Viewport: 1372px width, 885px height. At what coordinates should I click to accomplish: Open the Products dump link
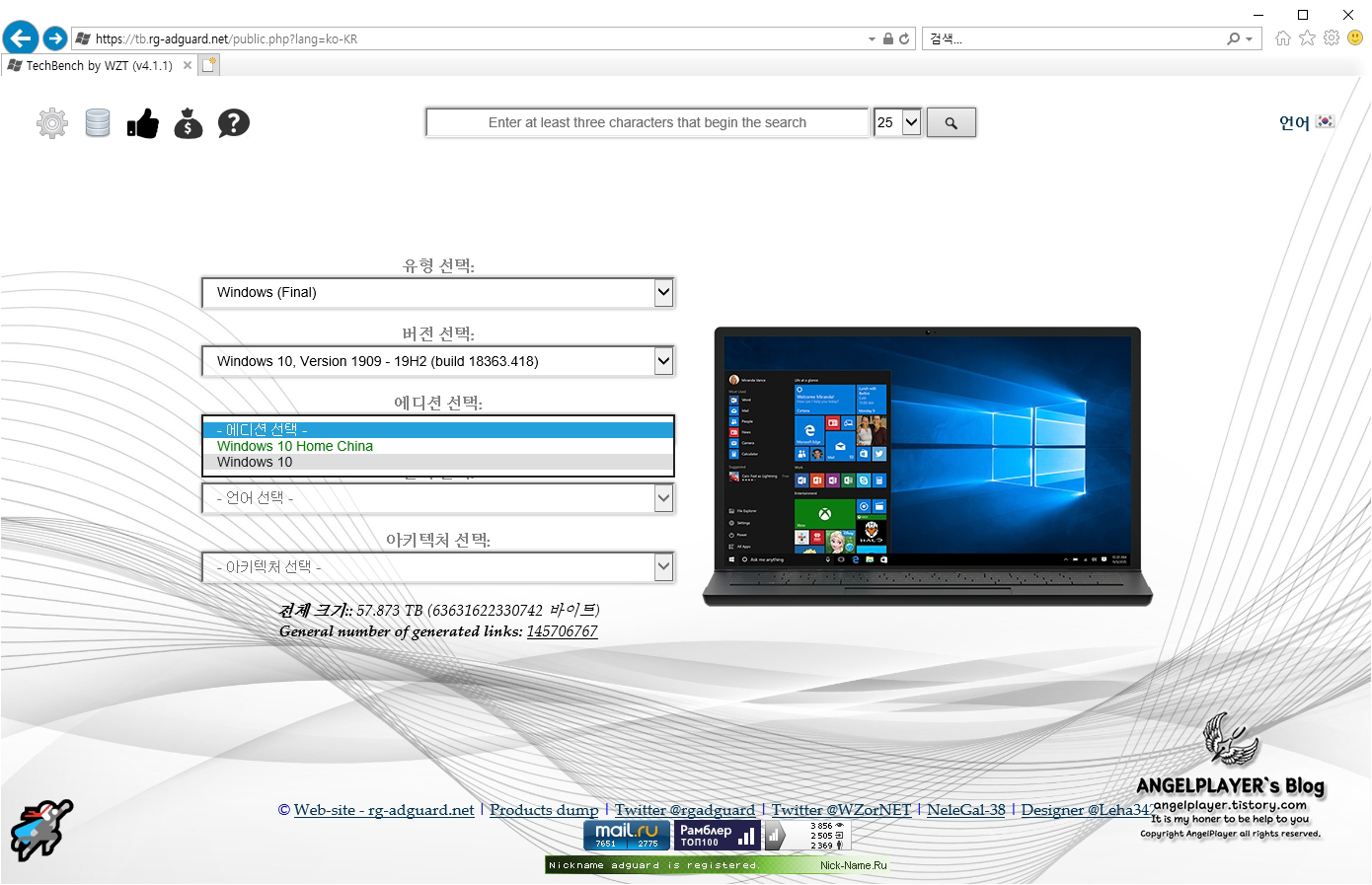point(544,810)
